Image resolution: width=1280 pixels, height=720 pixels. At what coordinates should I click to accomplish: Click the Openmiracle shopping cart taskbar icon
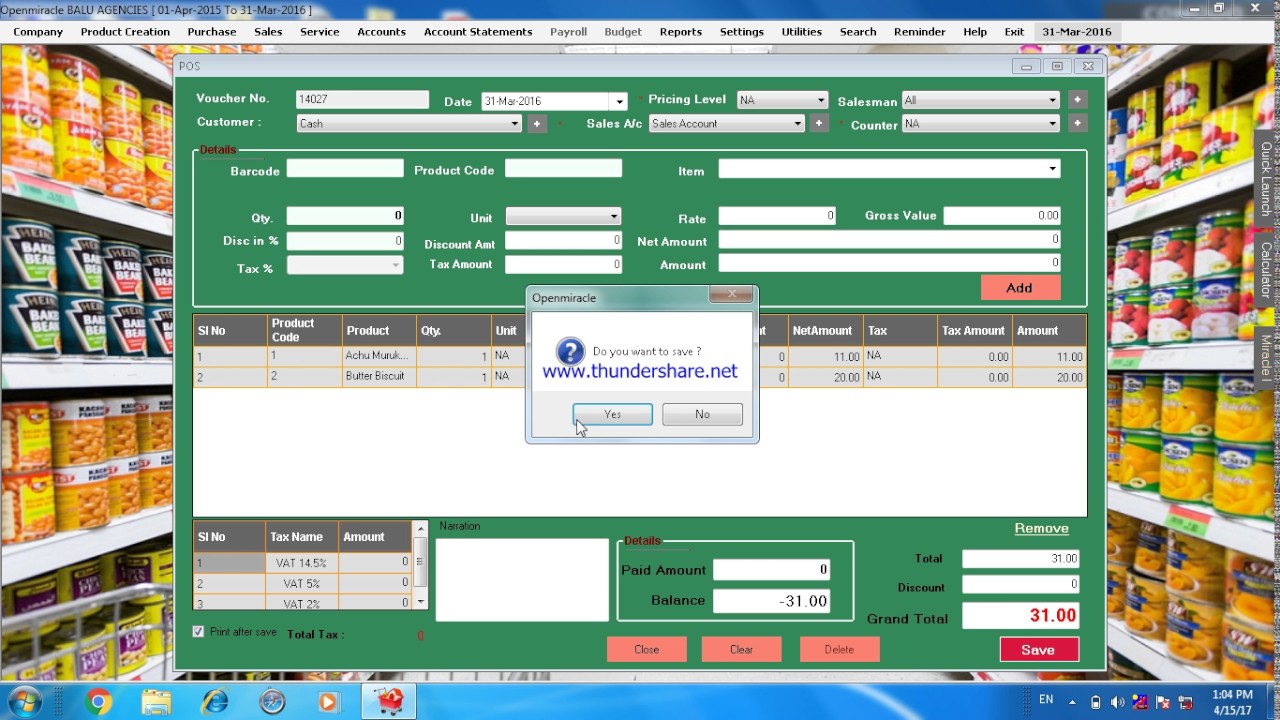point(388,702)
